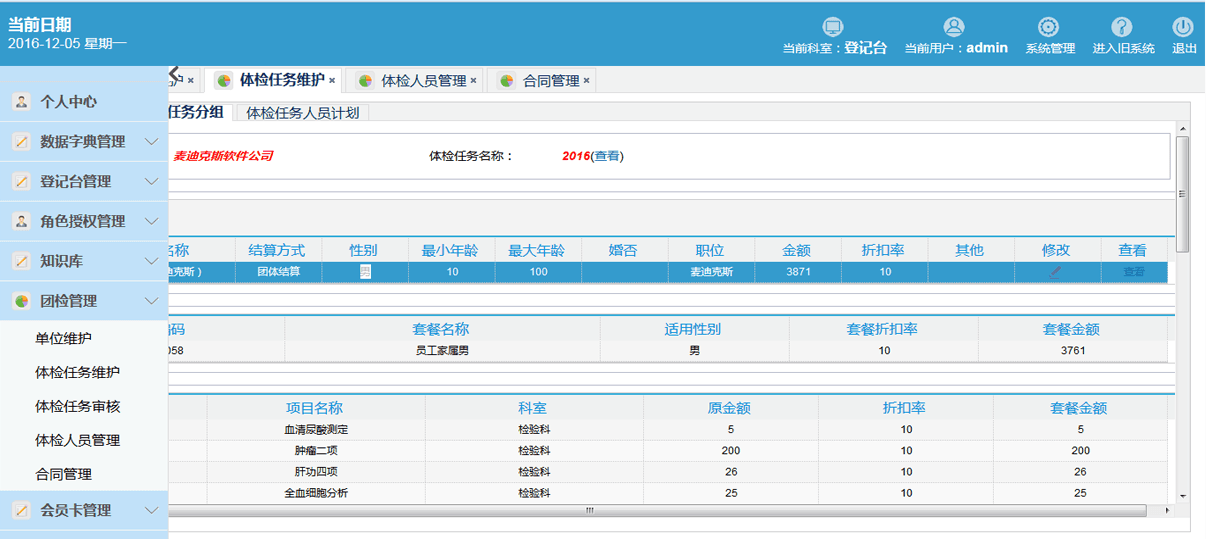Open 体检任务维护 in sidebar
1206x539 pixels.
pyautogui.click(x=77, y=372)
